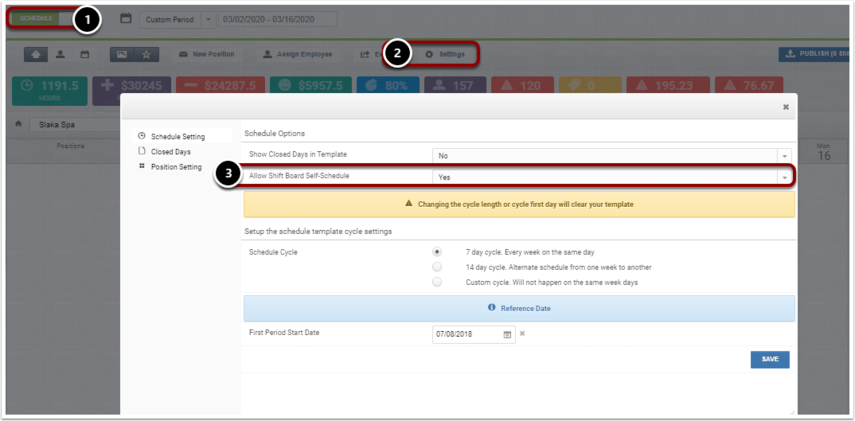Click arrow of Show Closed Days dropdown
This screenshot has width=855, height=421.
(x=784, y=156)
